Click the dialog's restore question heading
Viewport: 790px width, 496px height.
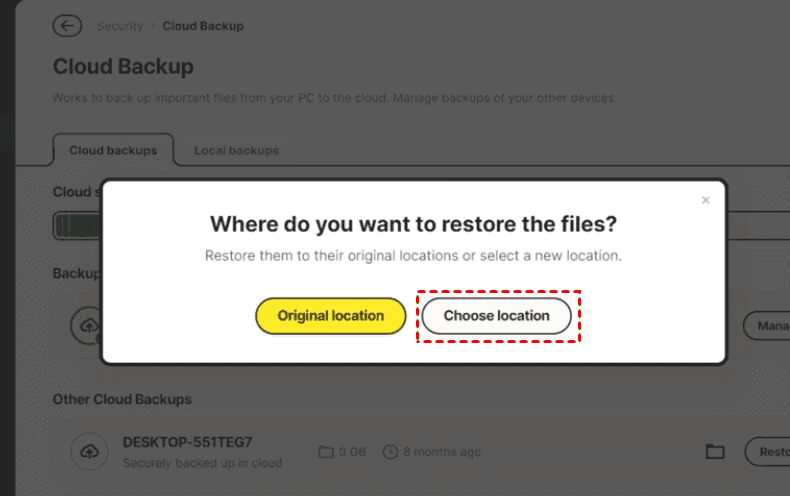(x=413, y=223)
